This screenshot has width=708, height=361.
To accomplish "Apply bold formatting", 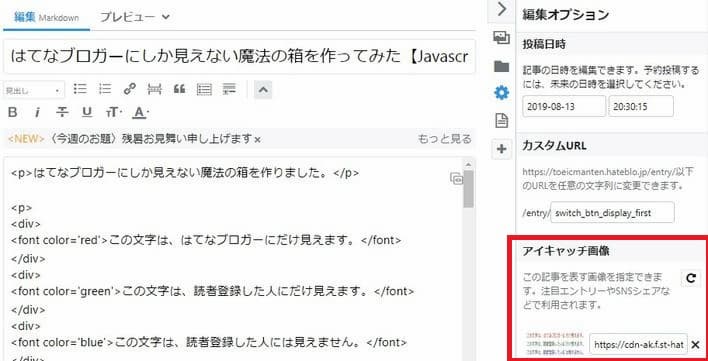I will 13,112.
